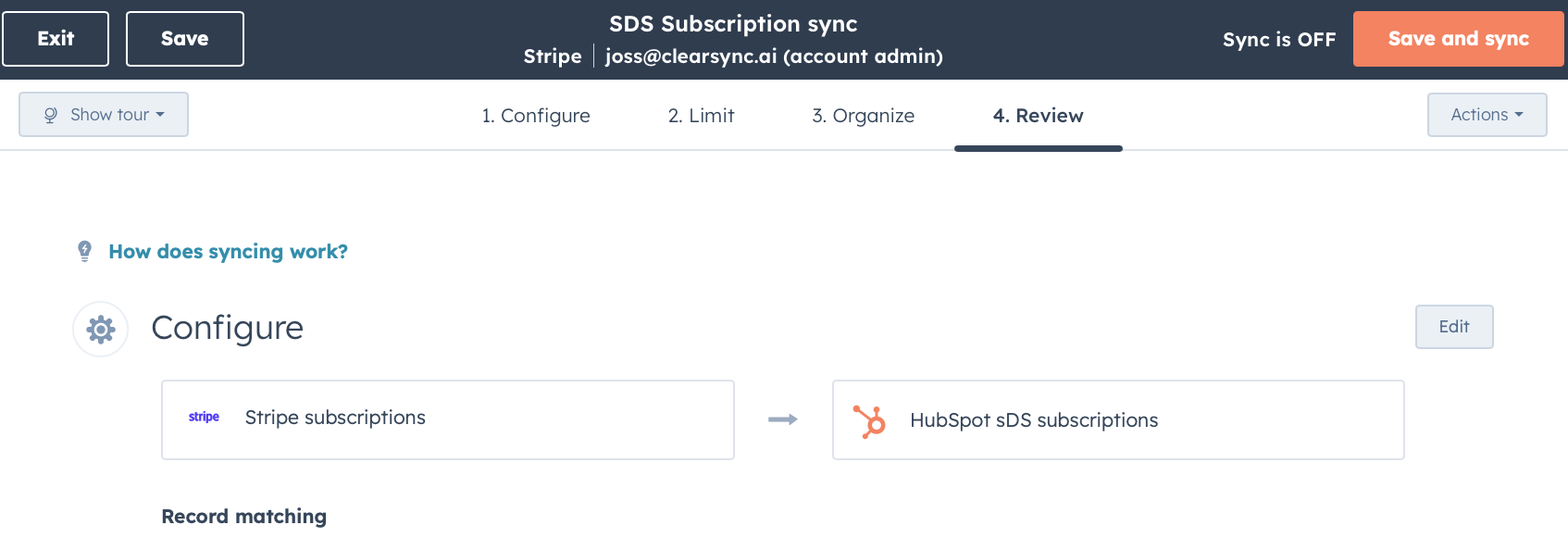Click the HubSpot sDS subscriptions box
Viewport: 1568px width, 550px height.
(x=1118, y=420)
